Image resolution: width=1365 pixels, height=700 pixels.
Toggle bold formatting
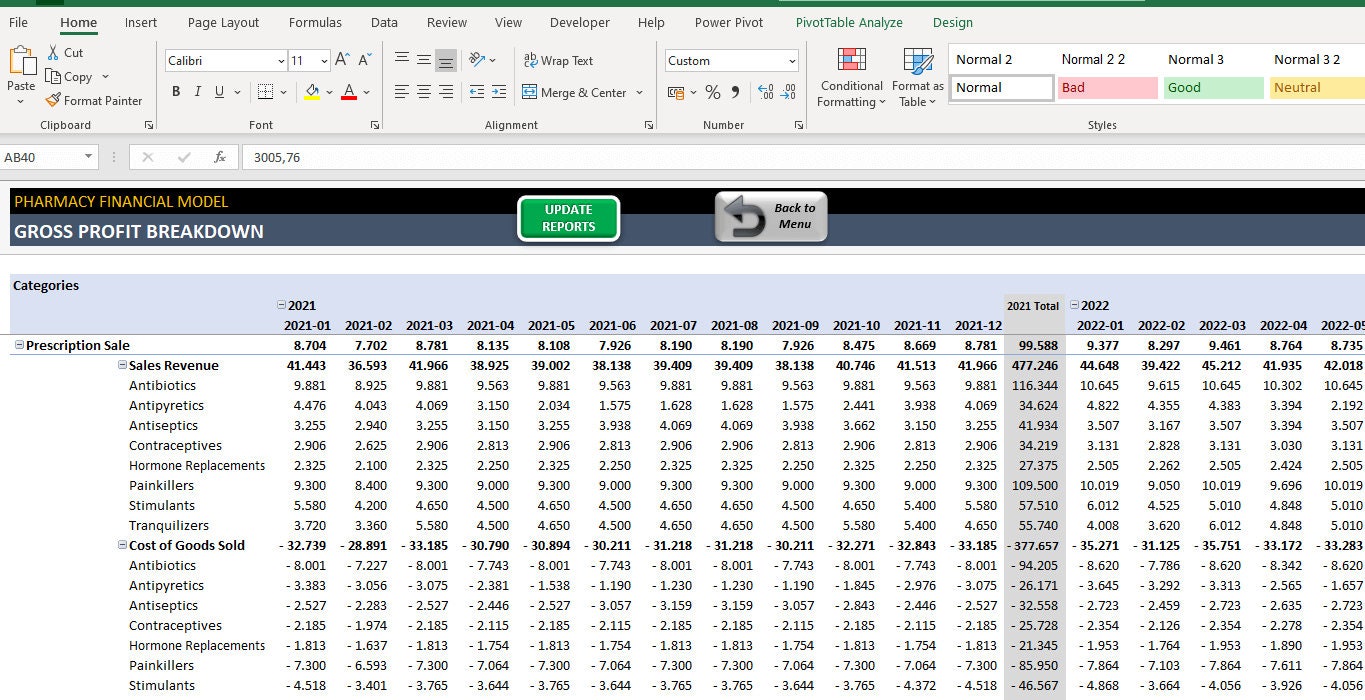coord(176,91)
